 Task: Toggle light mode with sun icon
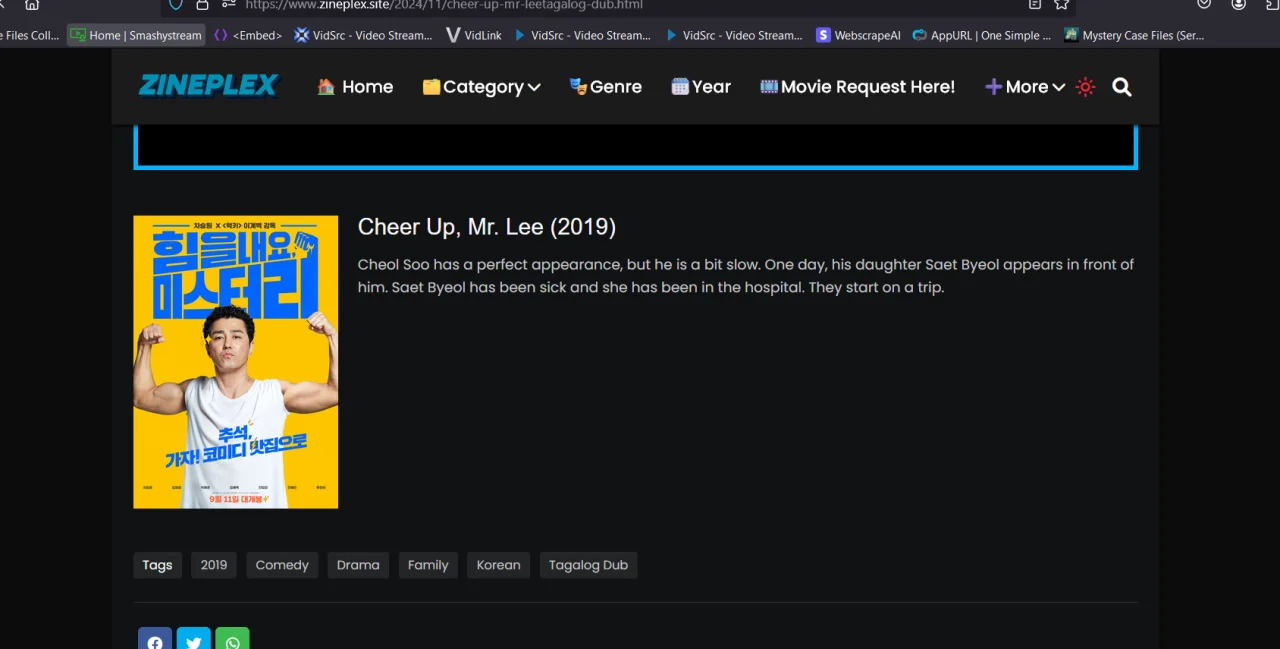[x=1086, y=87]
